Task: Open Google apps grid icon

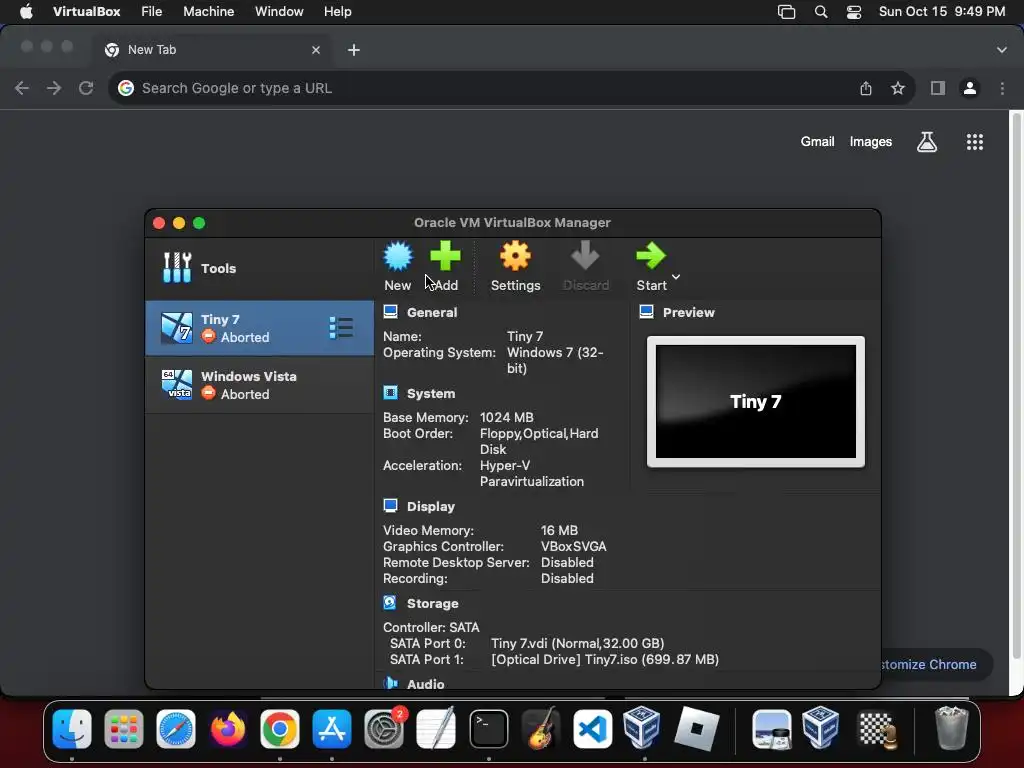Action: point(975,142)
